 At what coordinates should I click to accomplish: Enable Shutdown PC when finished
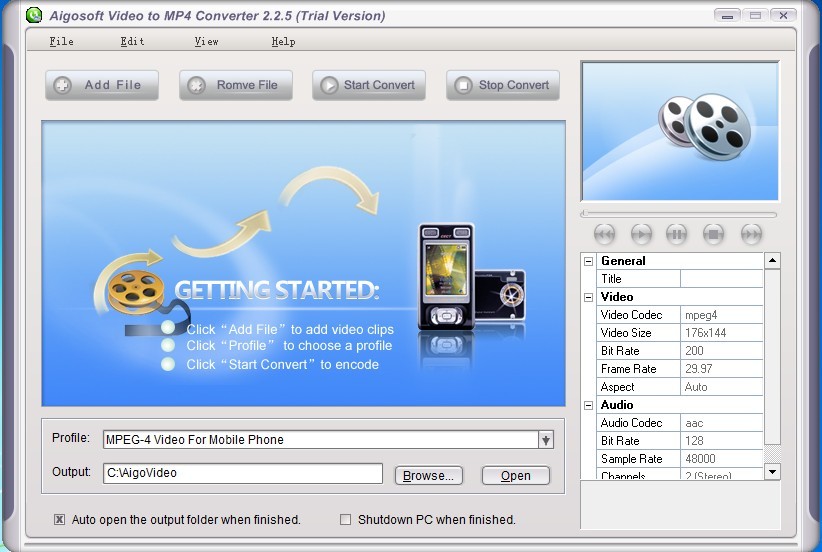(346, 519)
